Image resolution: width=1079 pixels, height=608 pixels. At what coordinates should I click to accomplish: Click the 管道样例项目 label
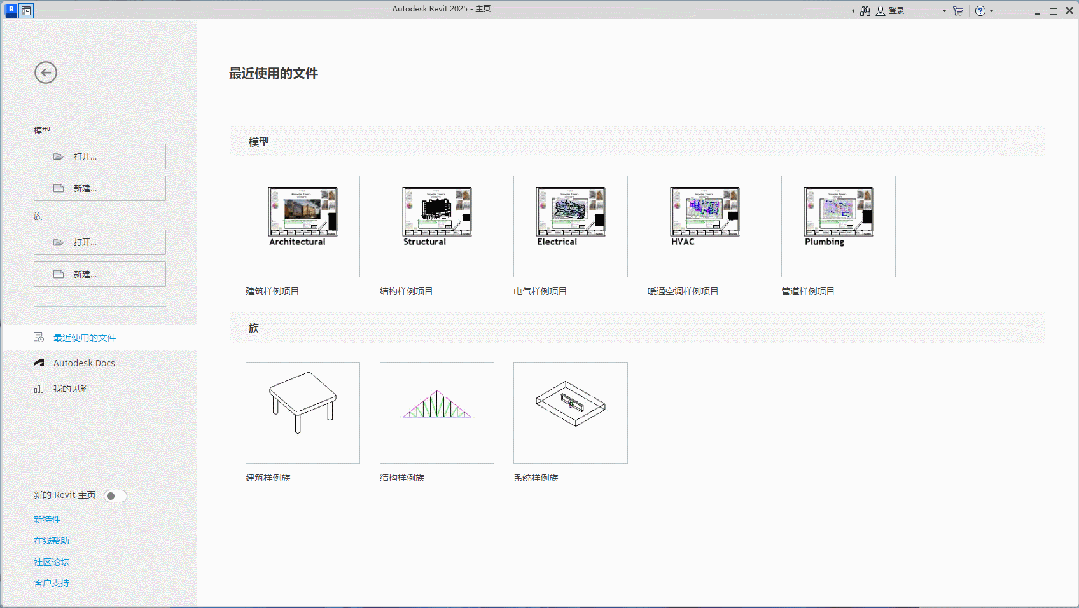coord(808,291)
